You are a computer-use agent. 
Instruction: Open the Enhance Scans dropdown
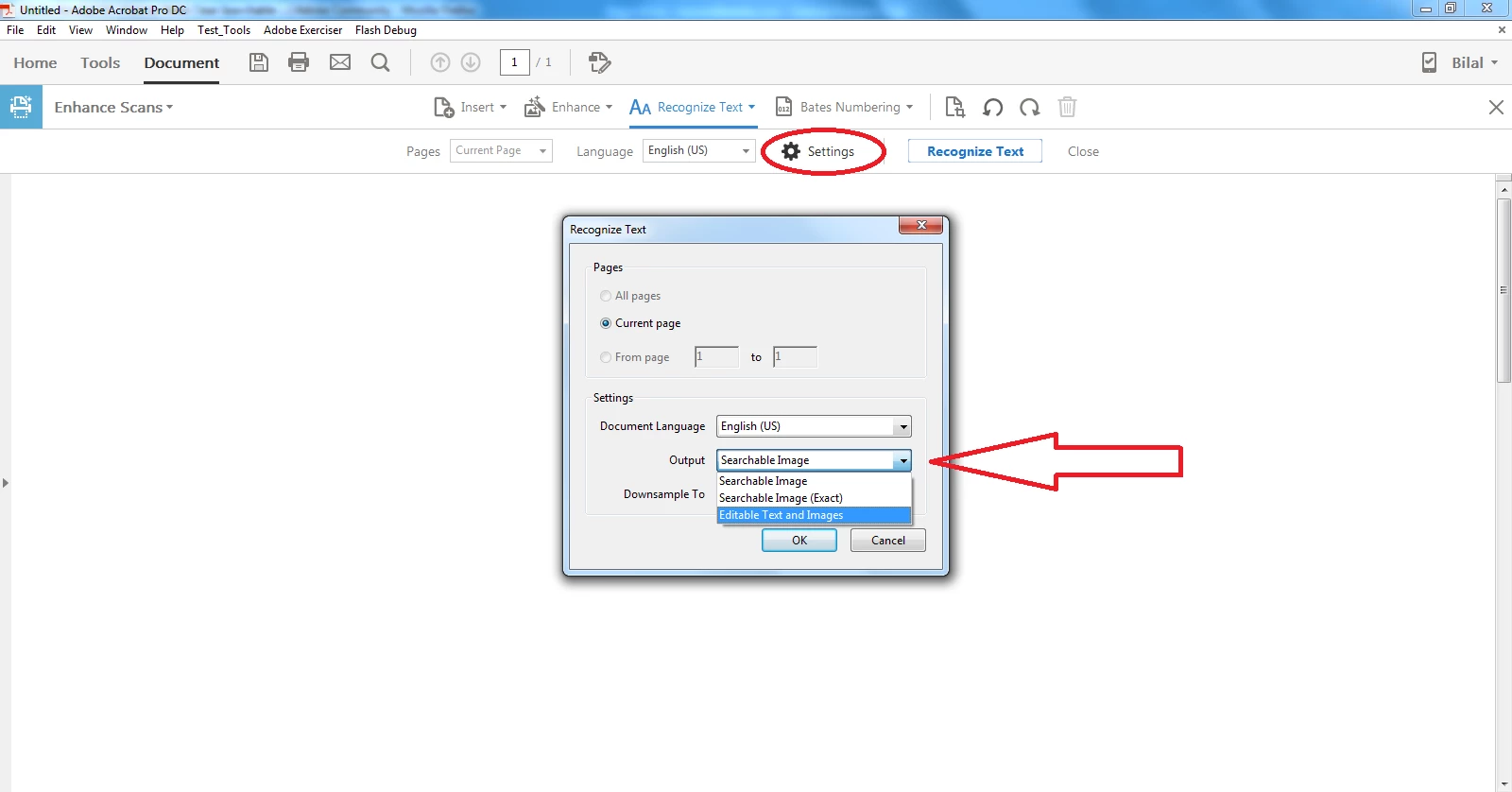click(113, 107)
